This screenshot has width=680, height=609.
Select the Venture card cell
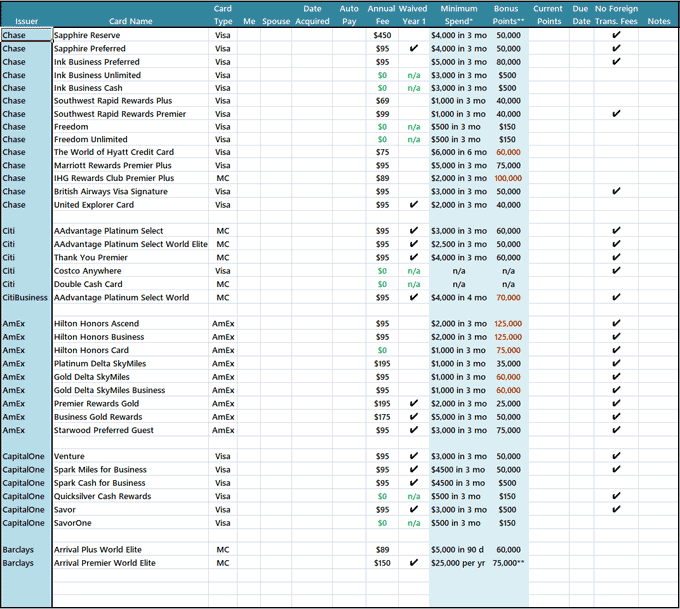pyautogui.click(x=130, y=456)
